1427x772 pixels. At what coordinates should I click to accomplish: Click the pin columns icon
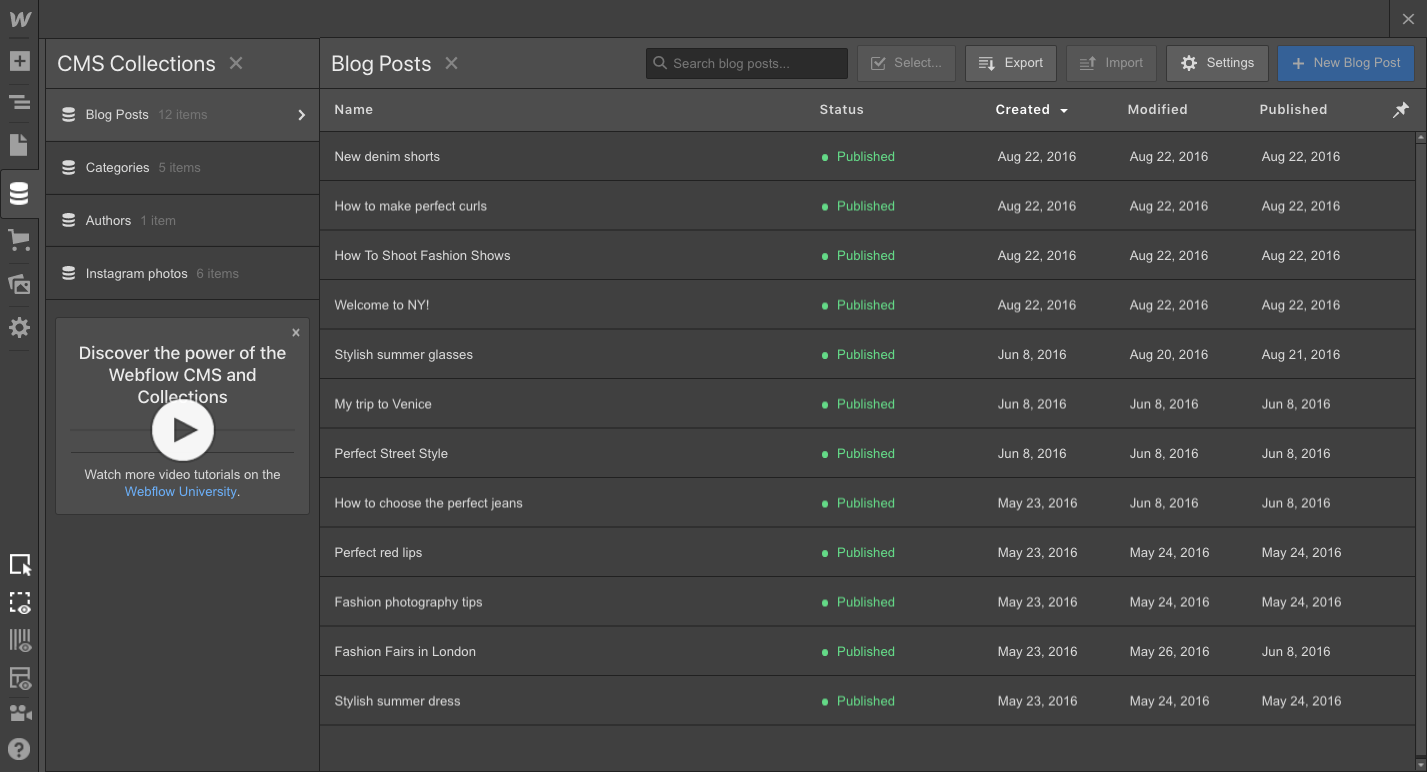coord(1401,110)
